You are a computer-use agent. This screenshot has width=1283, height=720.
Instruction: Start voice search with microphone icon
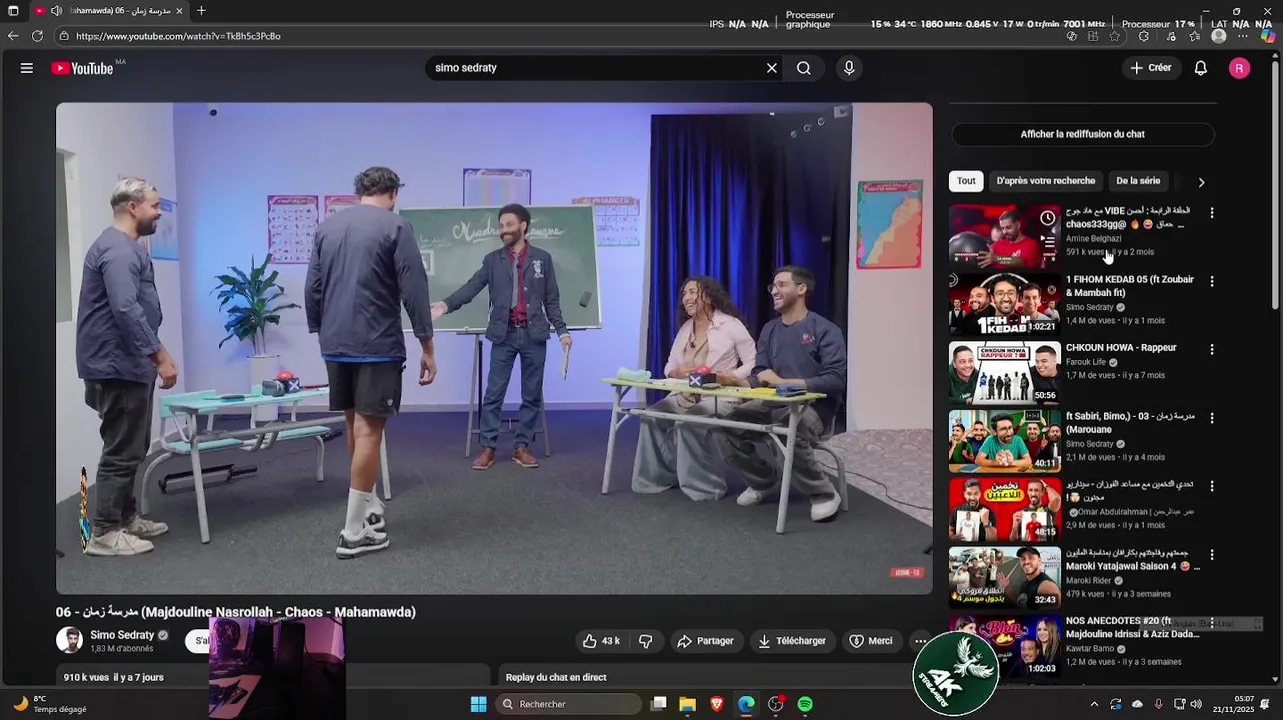[x=849, y=68]
